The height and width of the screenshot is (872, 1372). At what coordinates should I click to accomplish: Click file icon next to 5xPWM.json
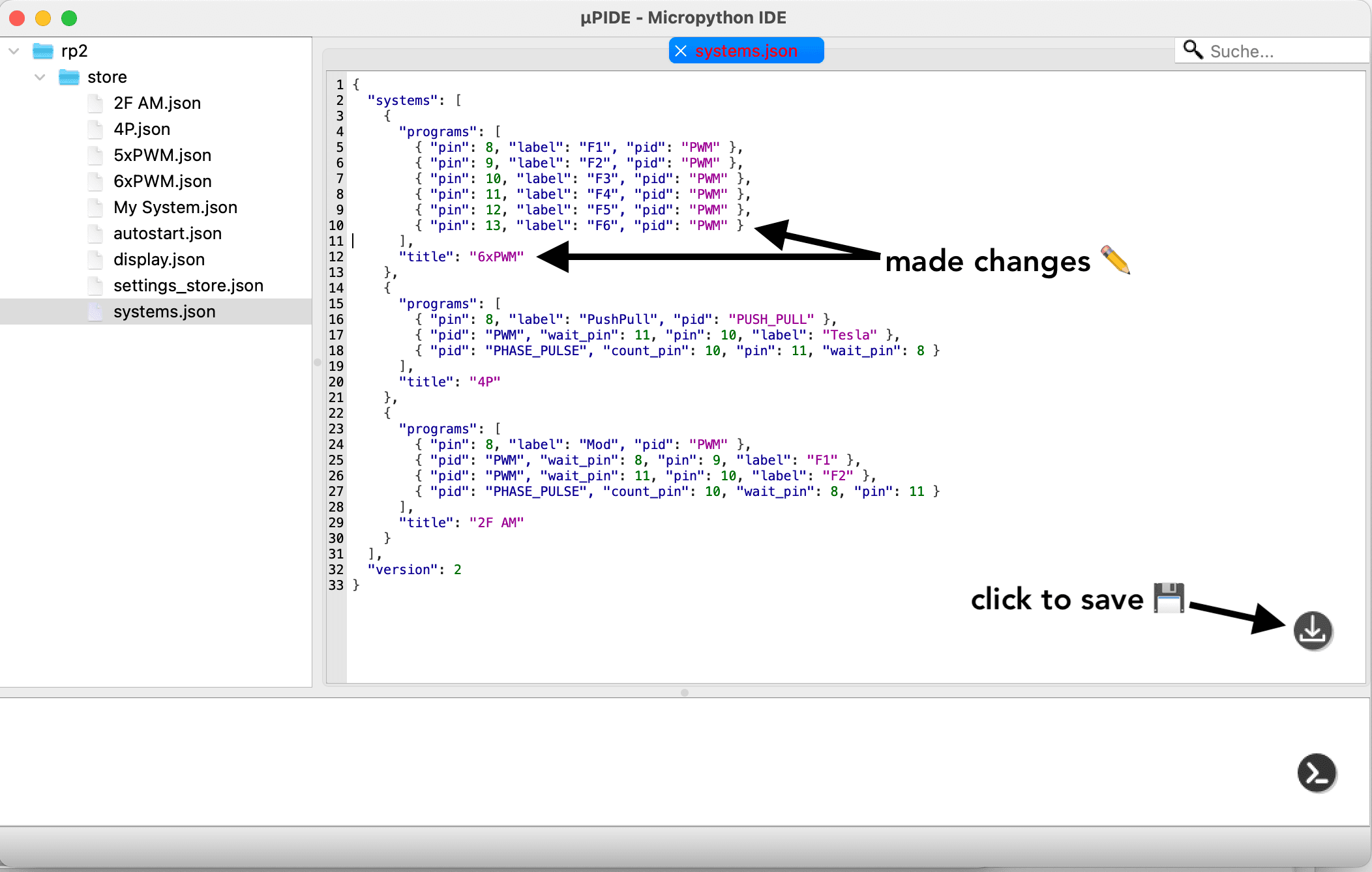[96, 155]
